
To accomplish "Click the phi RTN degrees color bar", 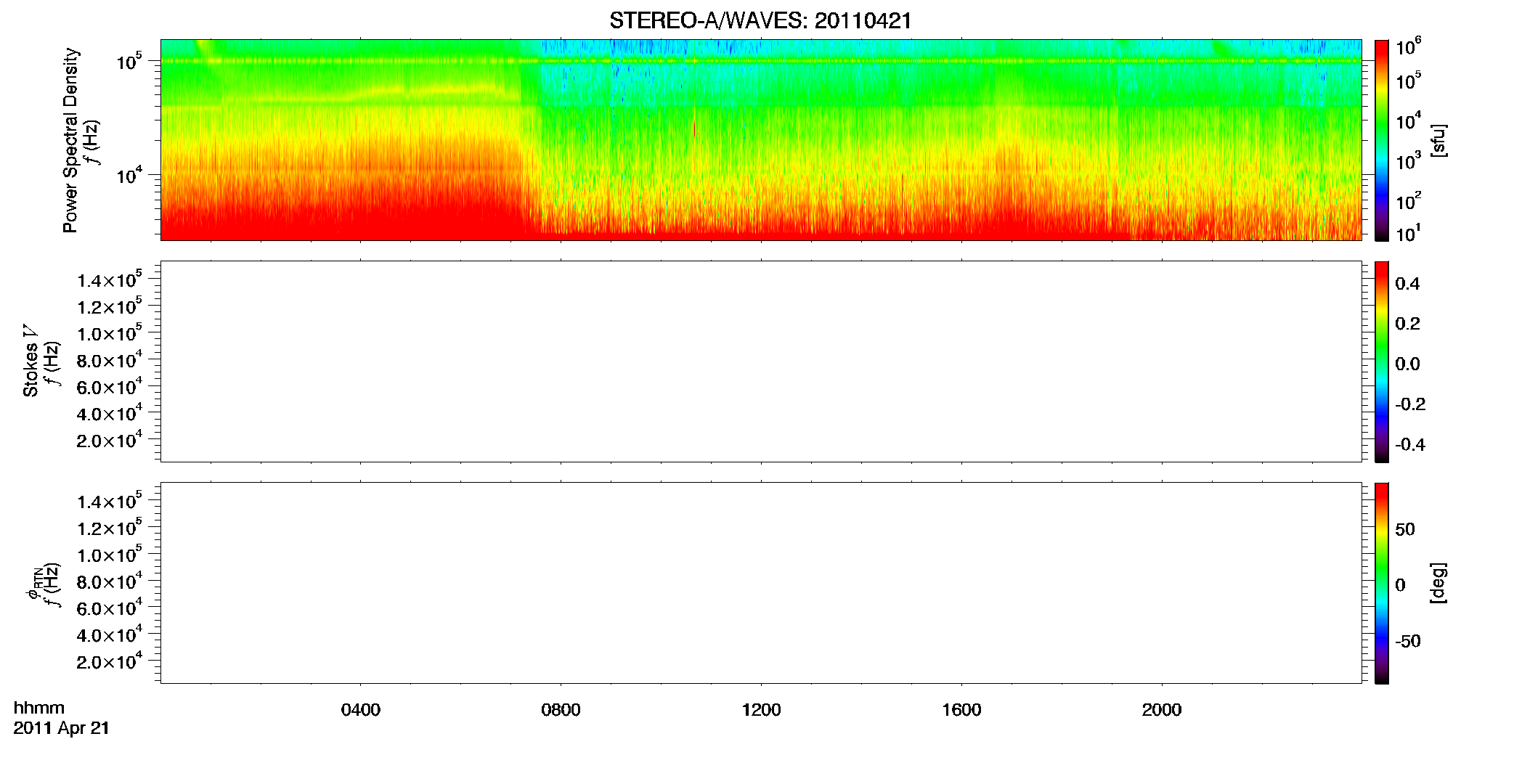I will click(1382, 583).
